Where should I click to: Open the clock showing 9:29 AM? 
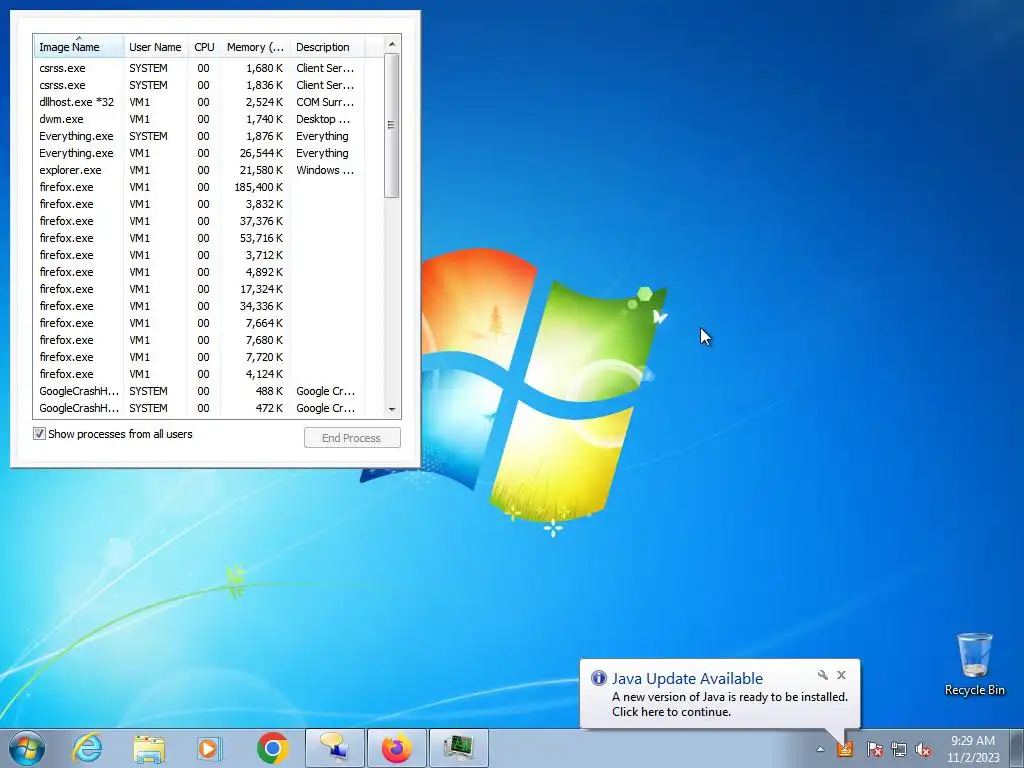click(972, 748)
